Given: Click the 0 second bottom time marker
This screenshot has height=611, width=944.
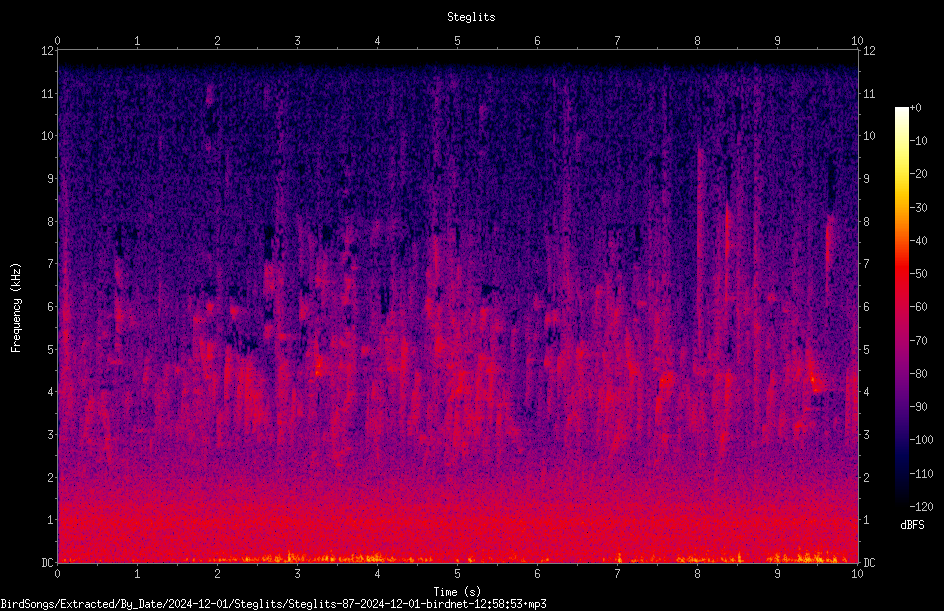Looking at the screenshot, I should click(57, 574).
